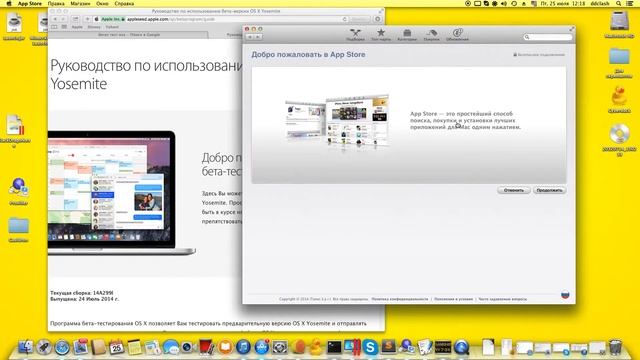
Task: Open Cyberduck duck icon in the Dock
Action: tap(316, 347)
